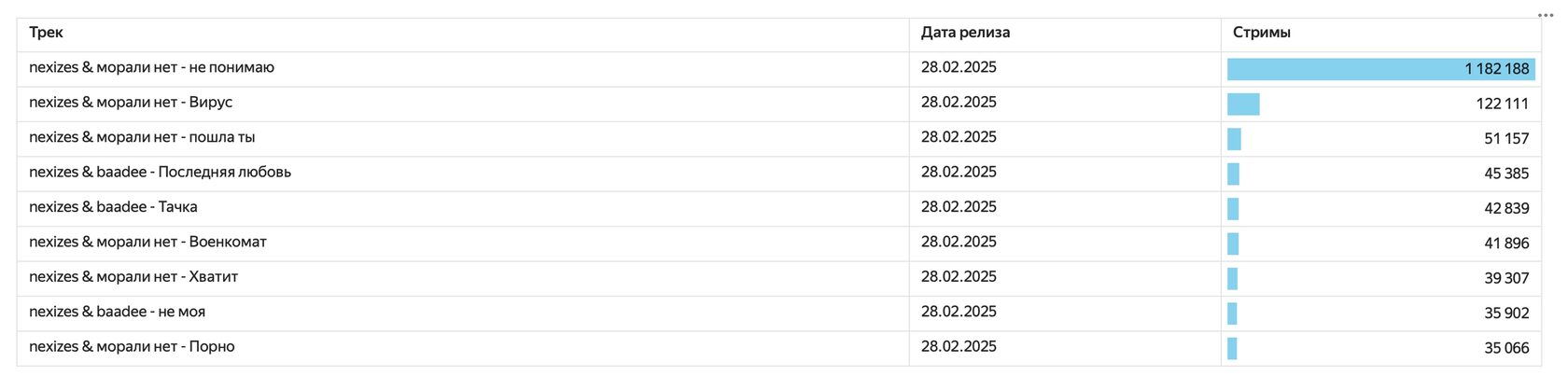
Task: Sort by the Трек column header
Action: point(46,33)
